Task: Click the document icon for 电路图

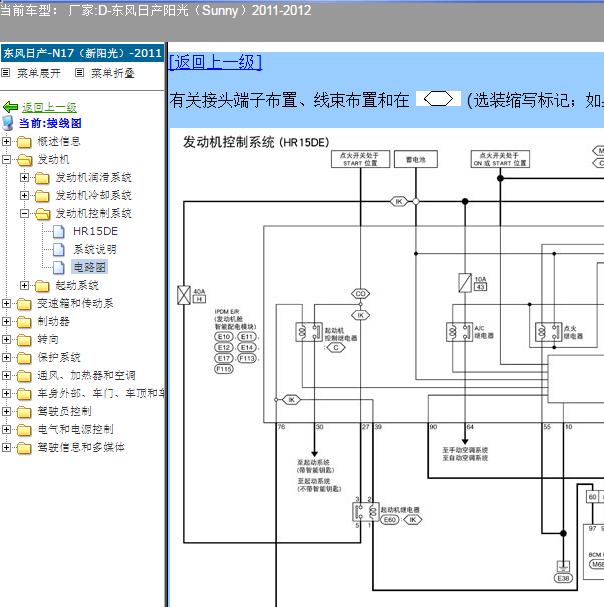Action: 58,267
